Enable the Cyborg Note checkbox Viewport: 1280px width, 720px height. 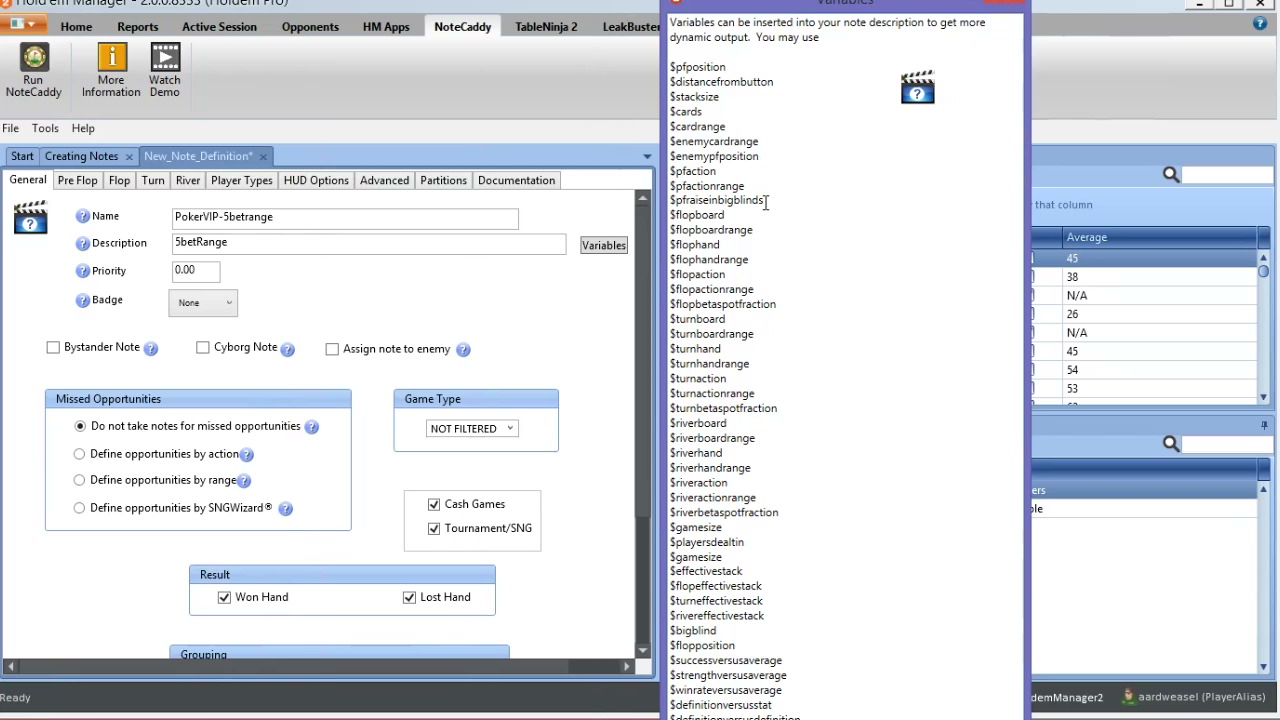click(x=203, y=348)
